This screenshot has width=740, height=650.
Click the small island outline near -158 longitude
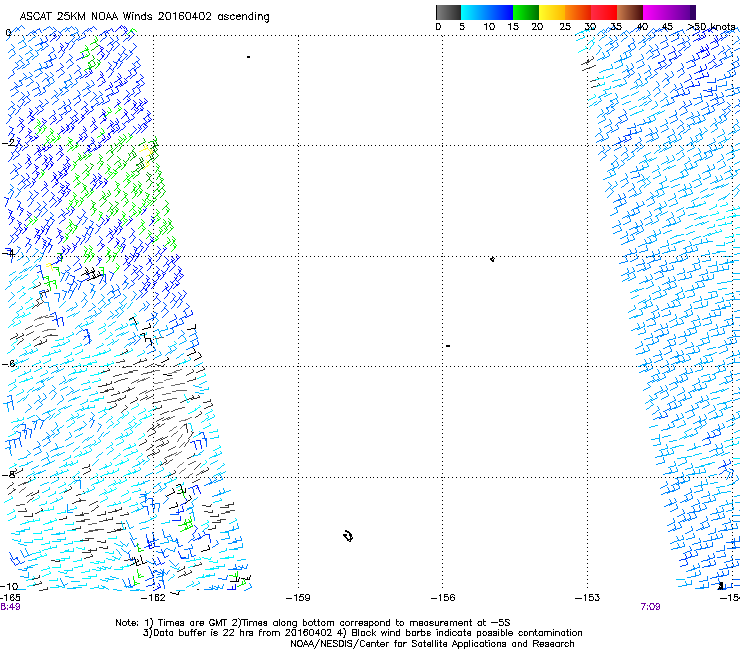348,536
